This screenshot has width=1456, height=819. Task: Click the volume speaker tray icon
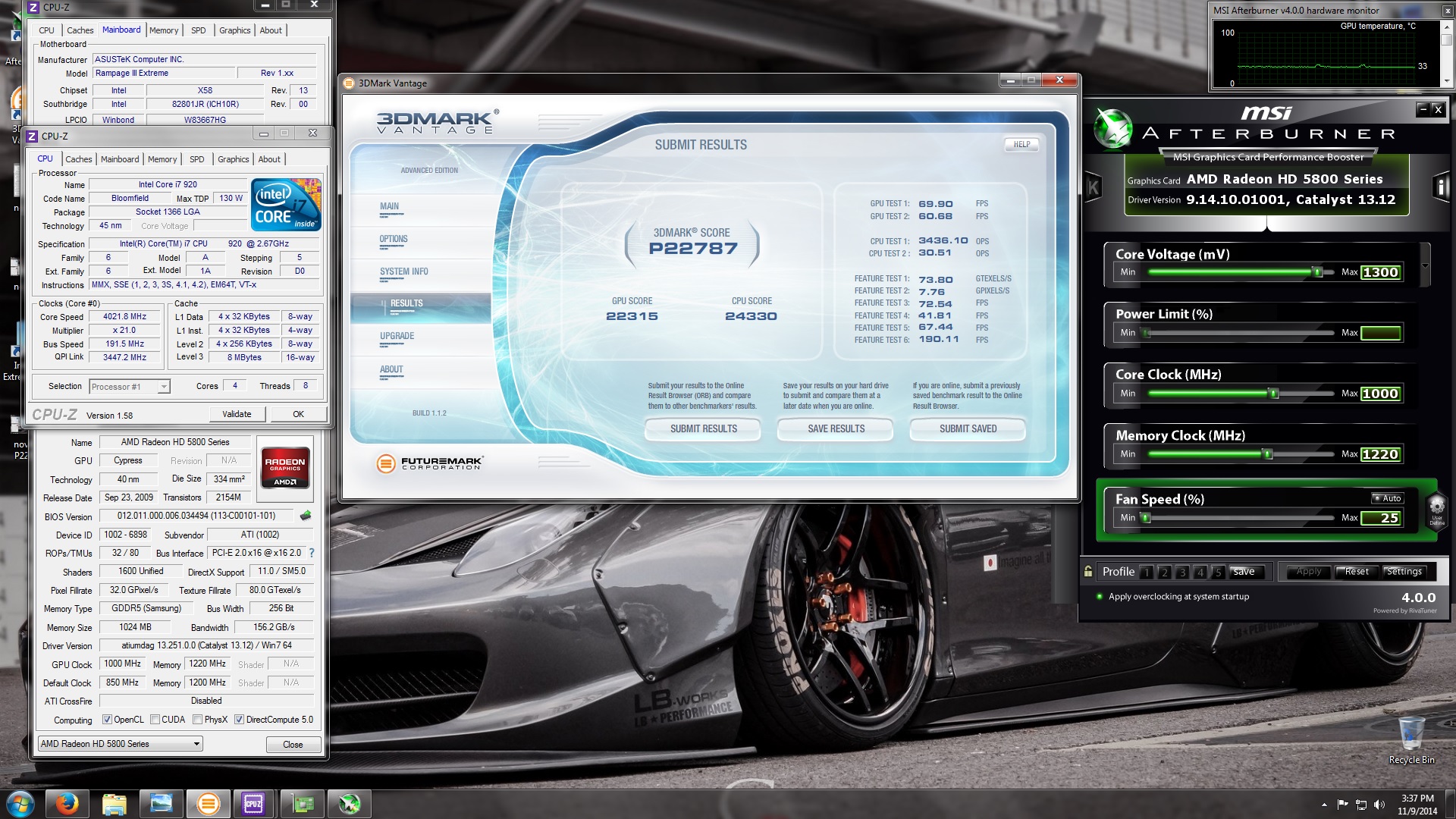pos(1379,805)
